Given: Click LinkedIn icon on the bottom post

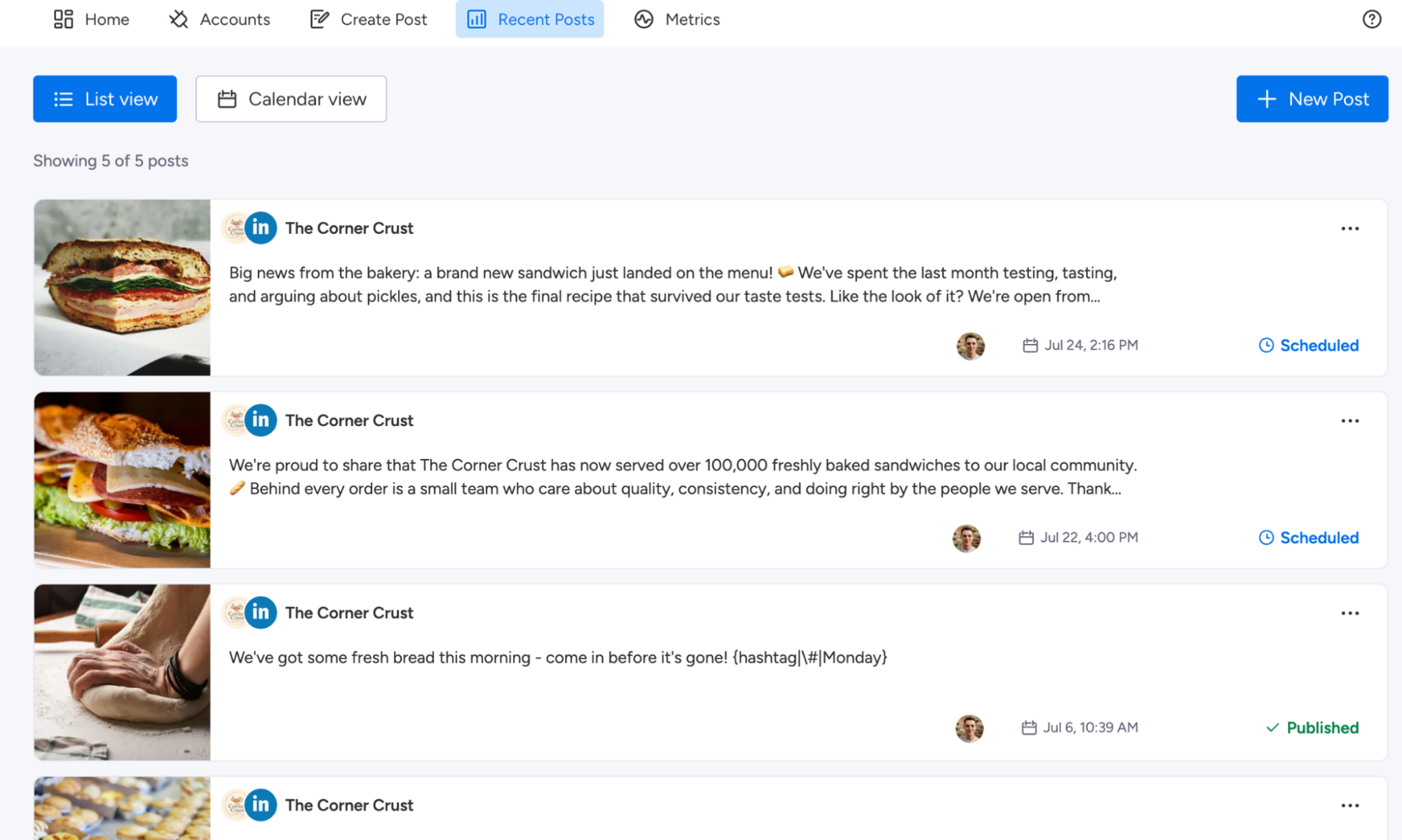Looking at the screenshot, I should click(261, 805).
